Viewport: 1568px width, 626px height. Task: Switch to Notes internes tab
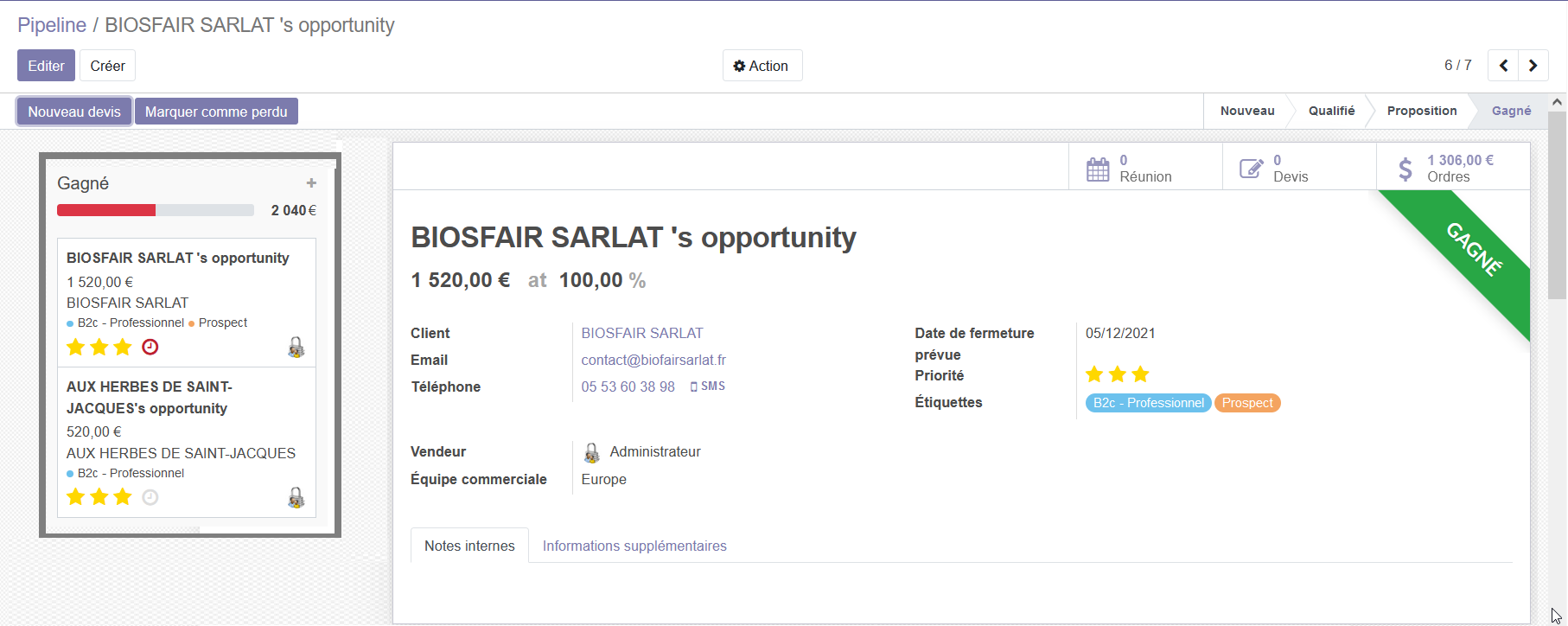[x=469, y=546]
